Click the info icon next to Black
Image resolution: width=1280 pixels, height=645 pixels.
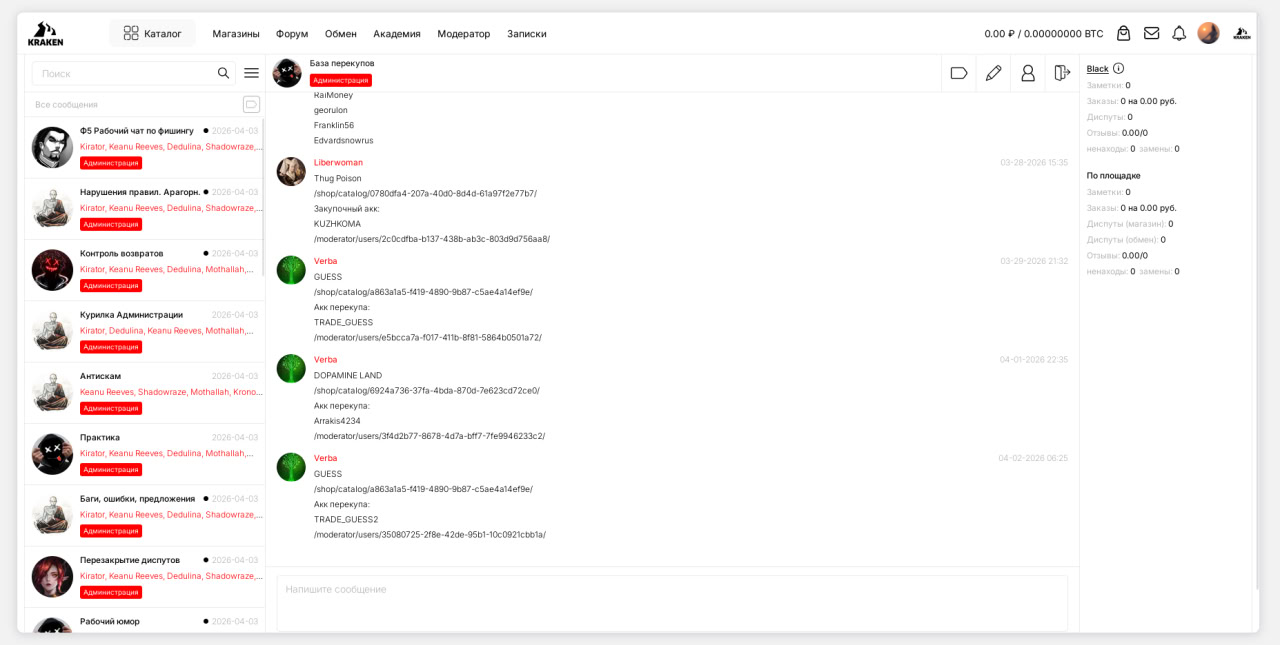[1118, 68]
